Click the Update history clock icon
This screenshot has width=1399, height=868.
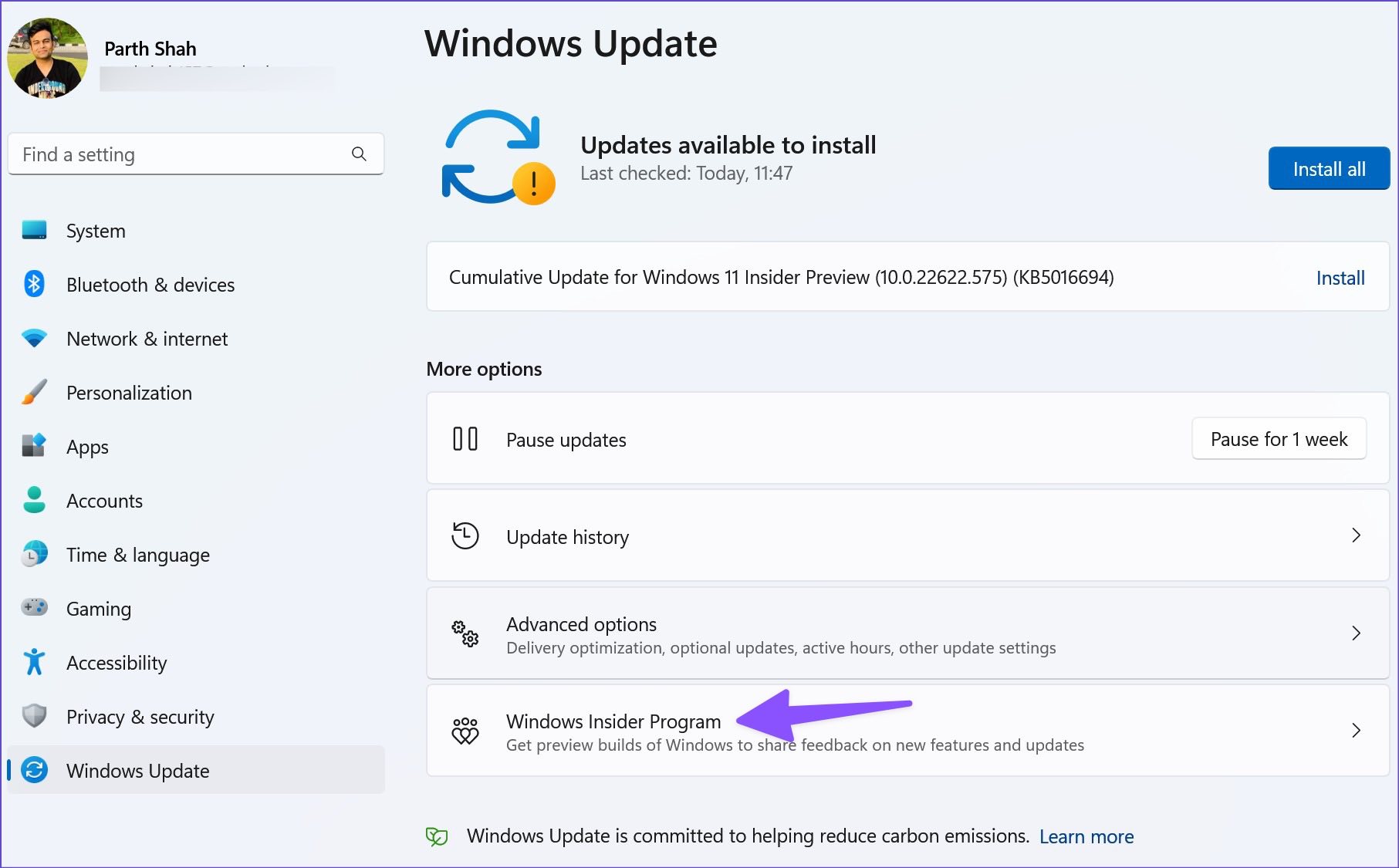pyautogui.click(x=465, y=535)
